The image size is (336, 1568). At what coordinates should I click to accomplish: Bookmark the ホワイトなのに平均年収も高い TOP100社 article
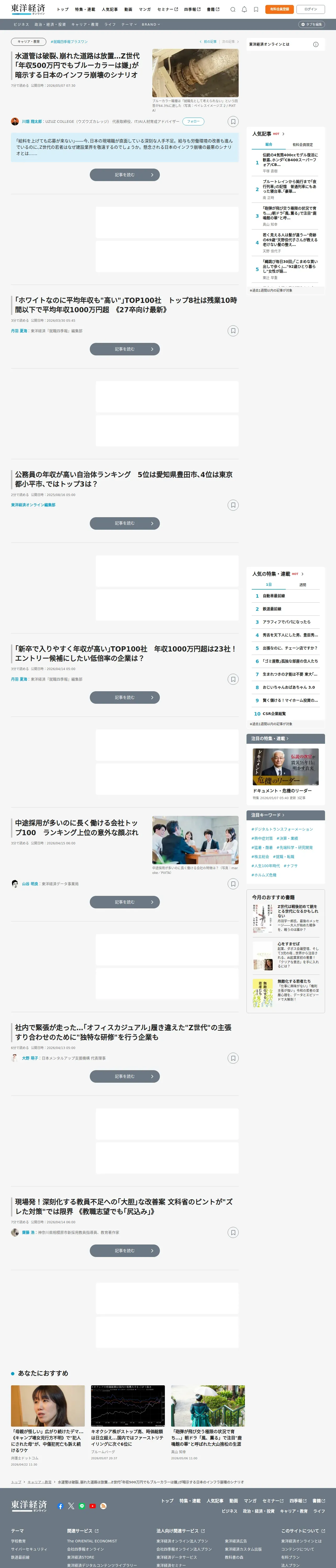click(x=233, y=331)
